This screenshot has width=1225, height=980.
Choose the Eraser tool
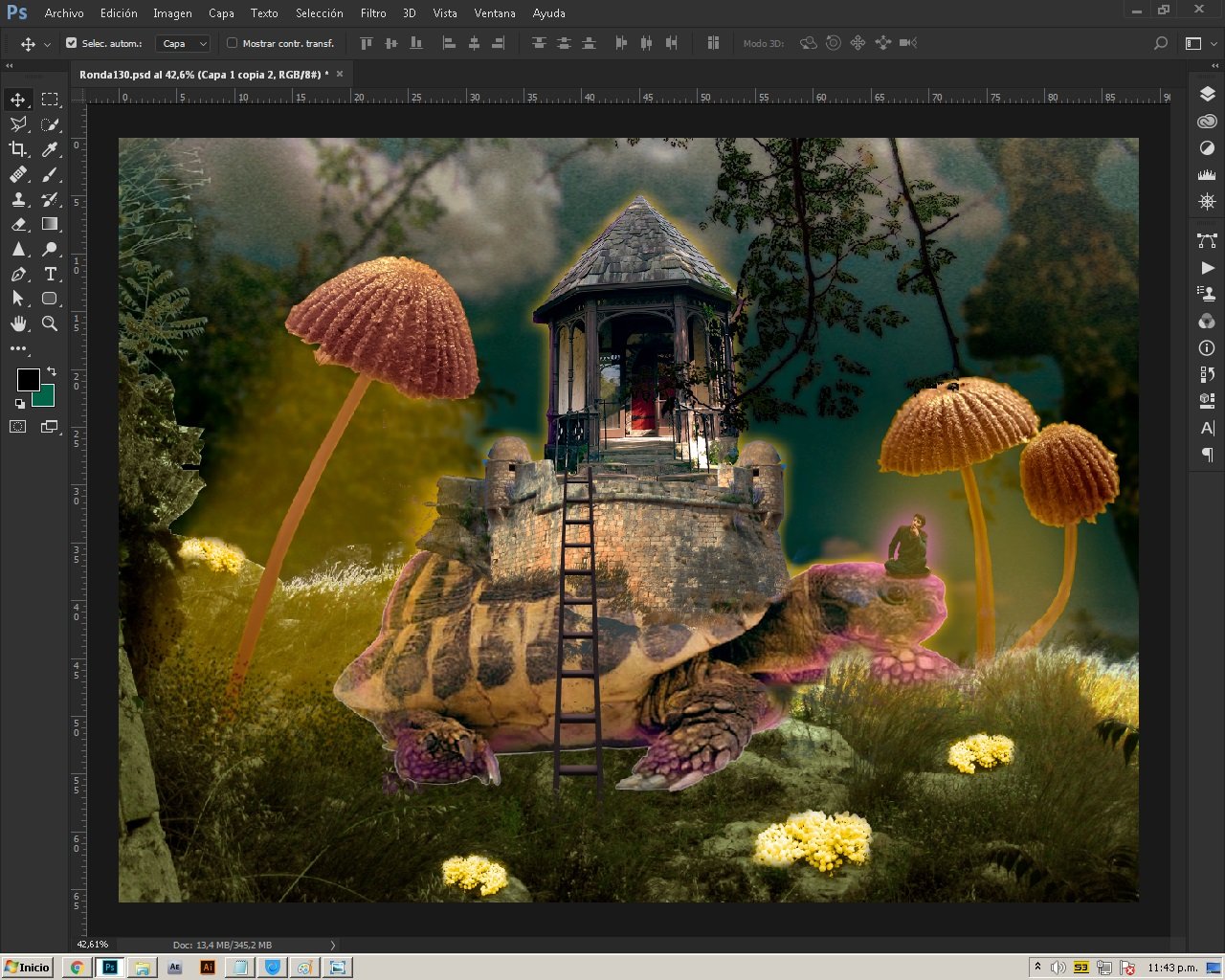point(18,224)
